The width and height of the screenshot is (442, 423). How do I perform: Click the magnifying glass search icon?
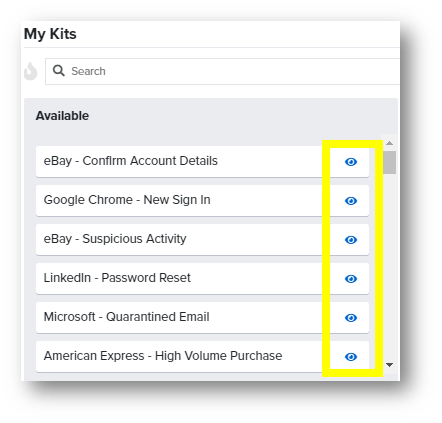pyautogui.click(x=59, y=71)
